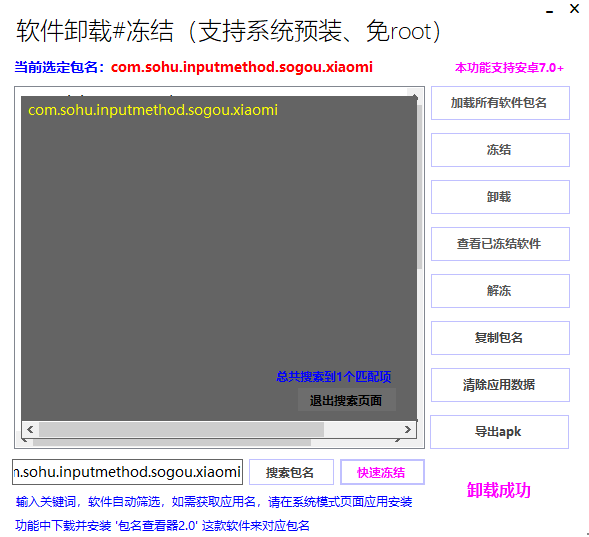
Task: Click 本功能支持安卓7.0+ notice text
Action: (x=509, y=68)
